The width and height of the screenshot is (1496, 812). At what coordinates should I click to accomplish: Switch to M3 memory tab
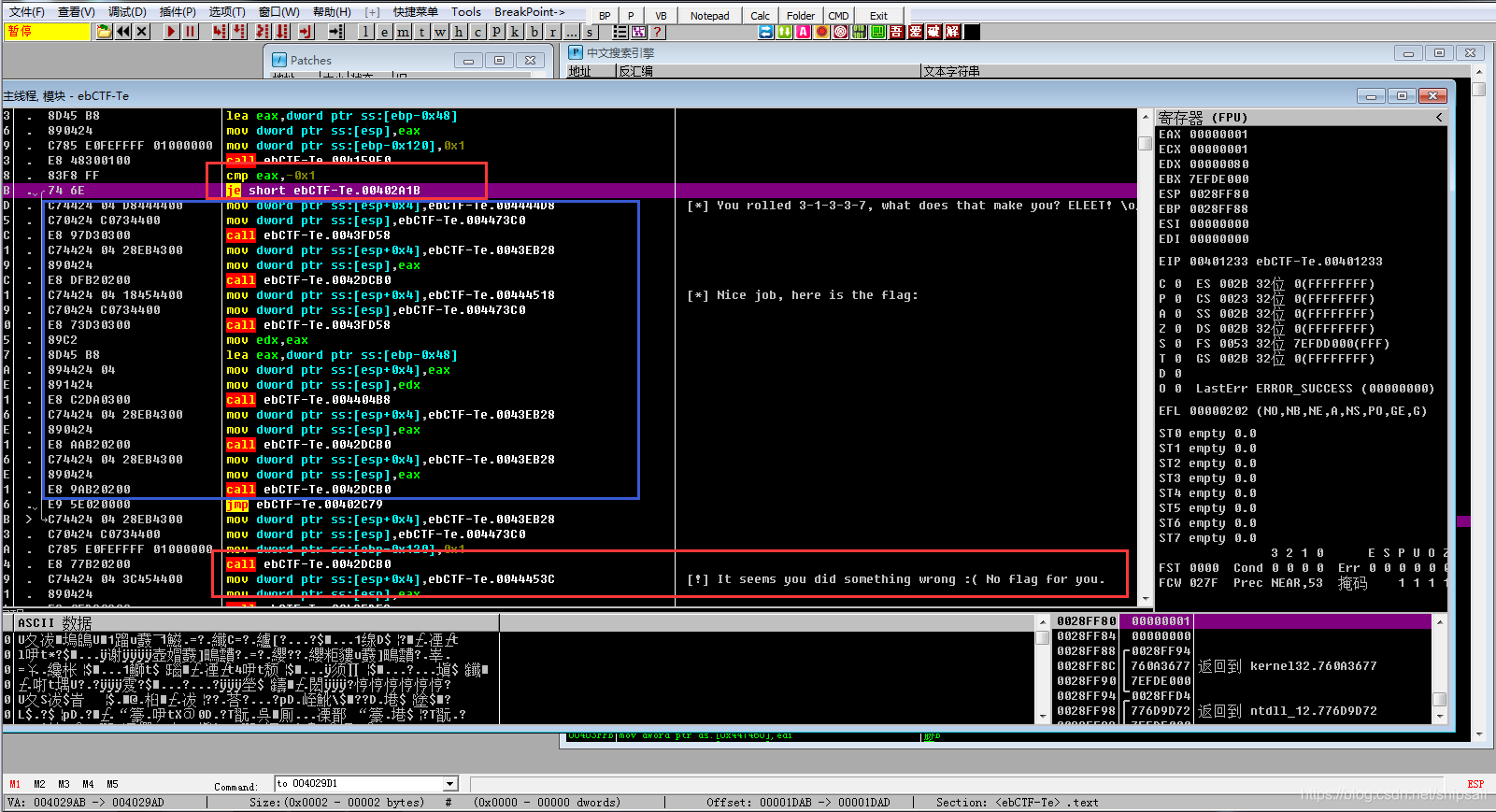(x=64, y=784)
